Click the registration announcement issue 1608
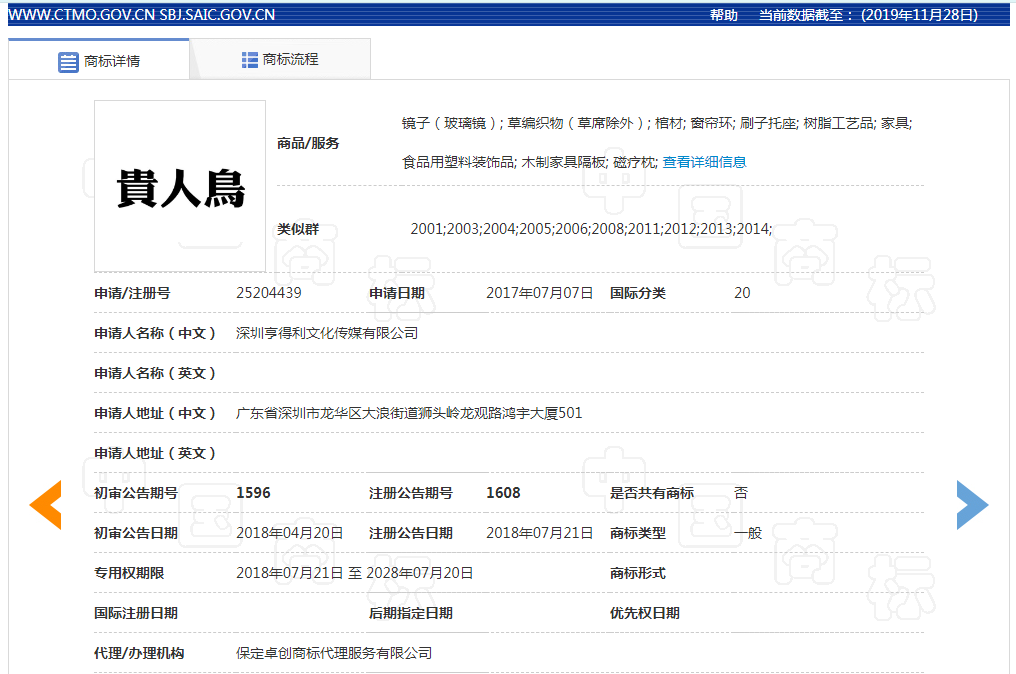Image resolution: width=1016 pixels, height=674 pixels. 503,493
